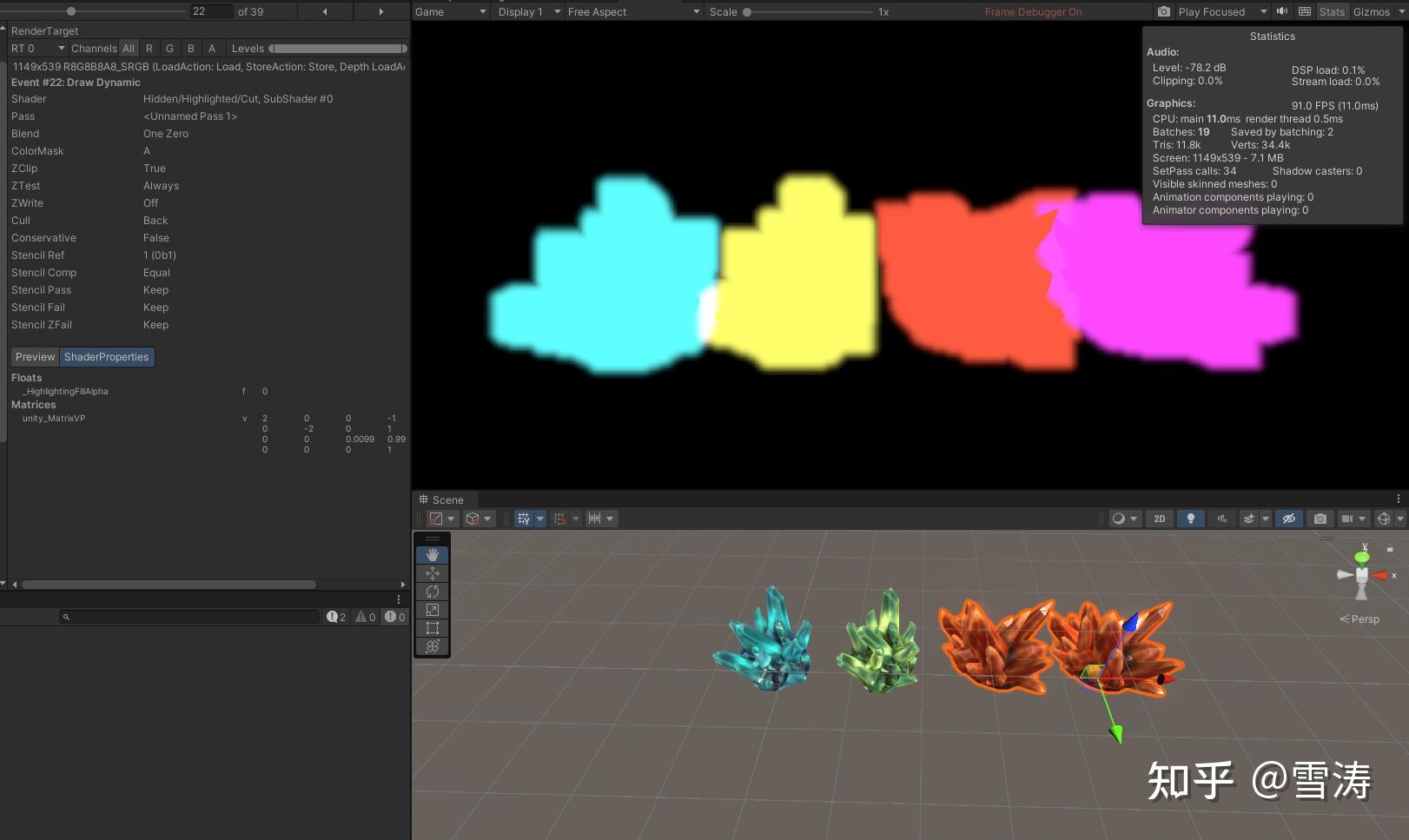The height and width of the screenshot is (840, 1409).
Task: Go to the previous frame debugger event
Action: (x=325, y=11)
